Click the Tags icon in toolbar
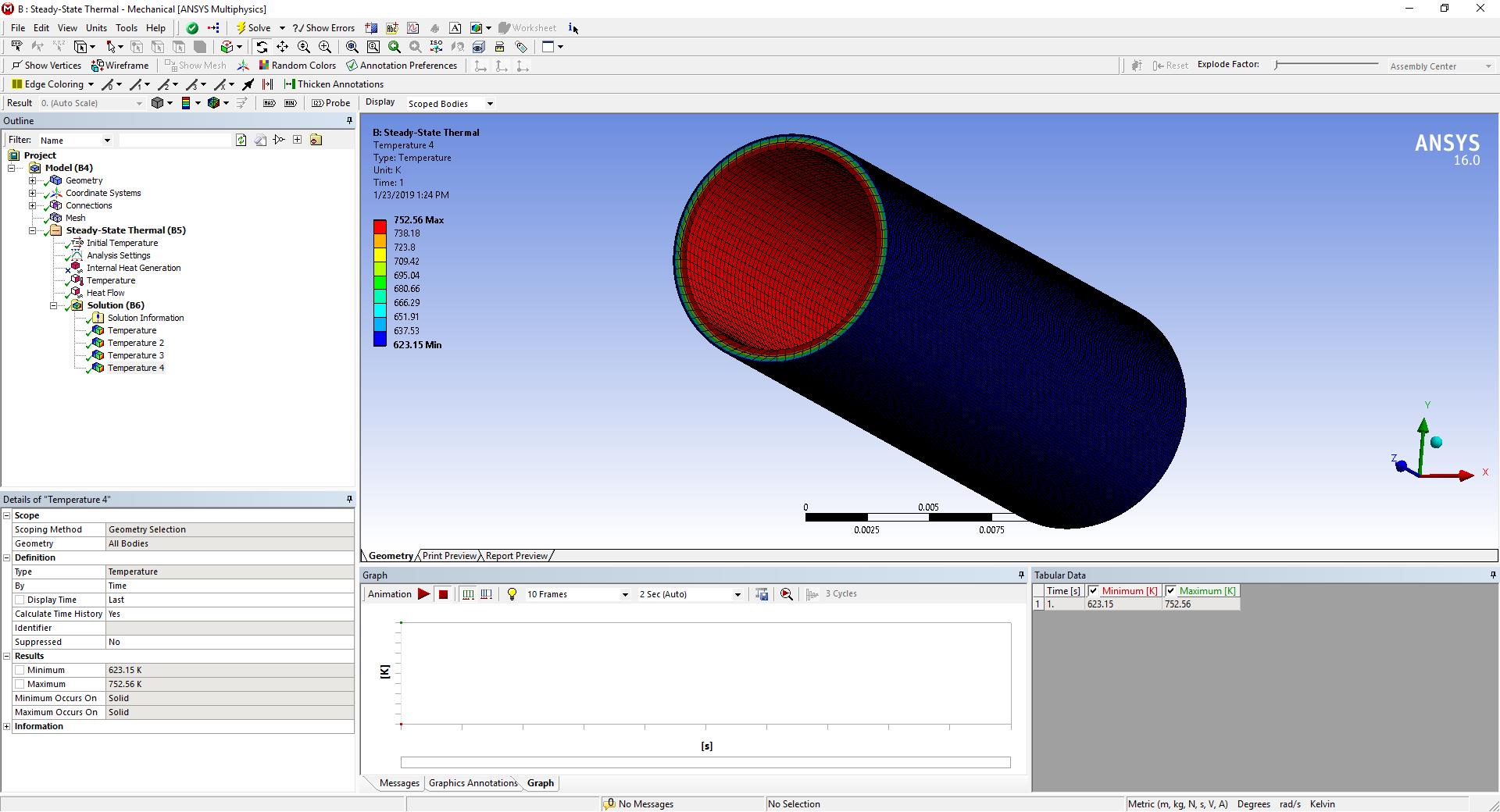Image resolution: width=1500 pixels, height=812 pixels. [x=521, y=47]
